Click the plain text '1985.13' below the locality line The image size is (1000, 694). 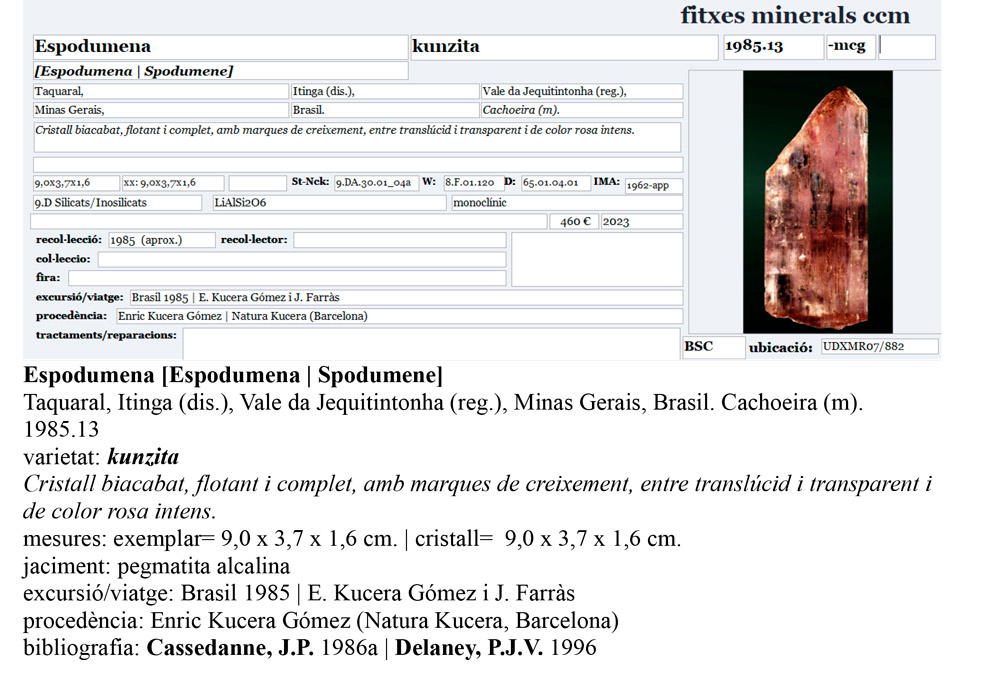[x=61, y=429]
